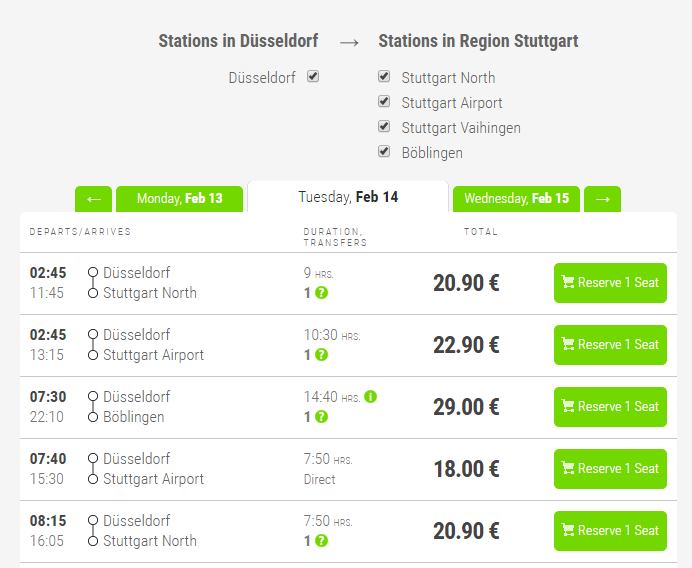Image resolution: width=692 pixels, height=568 pixels.
Task: Uncheck the Böblingen station checkbox
Action: click(x=384, y=151)
